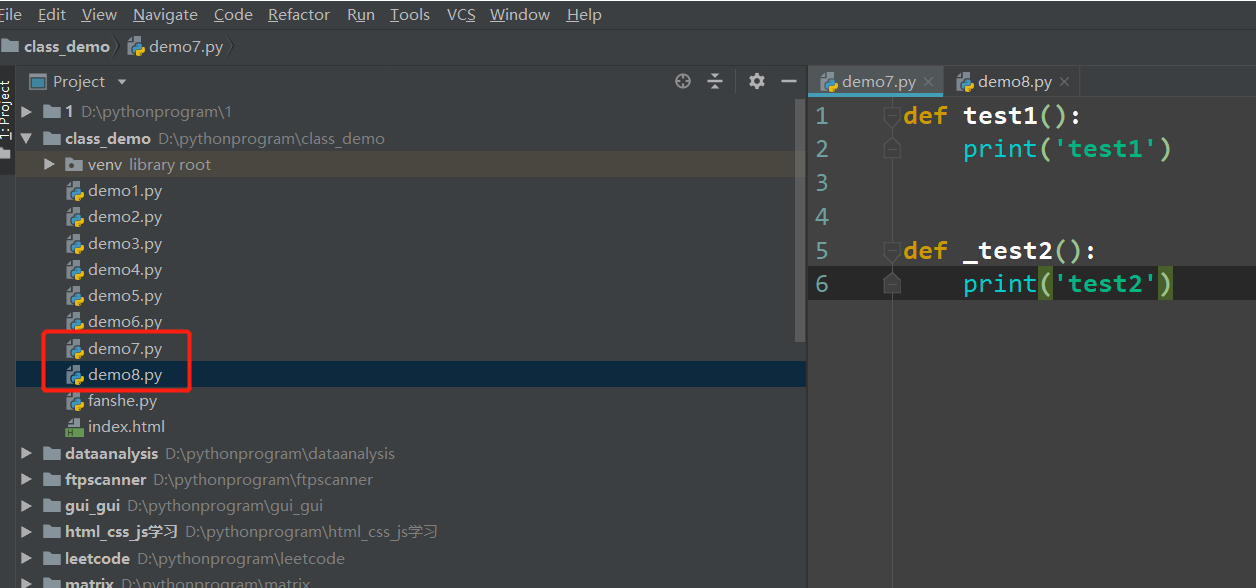Click line number 3 in the gutter
Image resolution: width=1256 pixels, height=588 pixels.
822,182
